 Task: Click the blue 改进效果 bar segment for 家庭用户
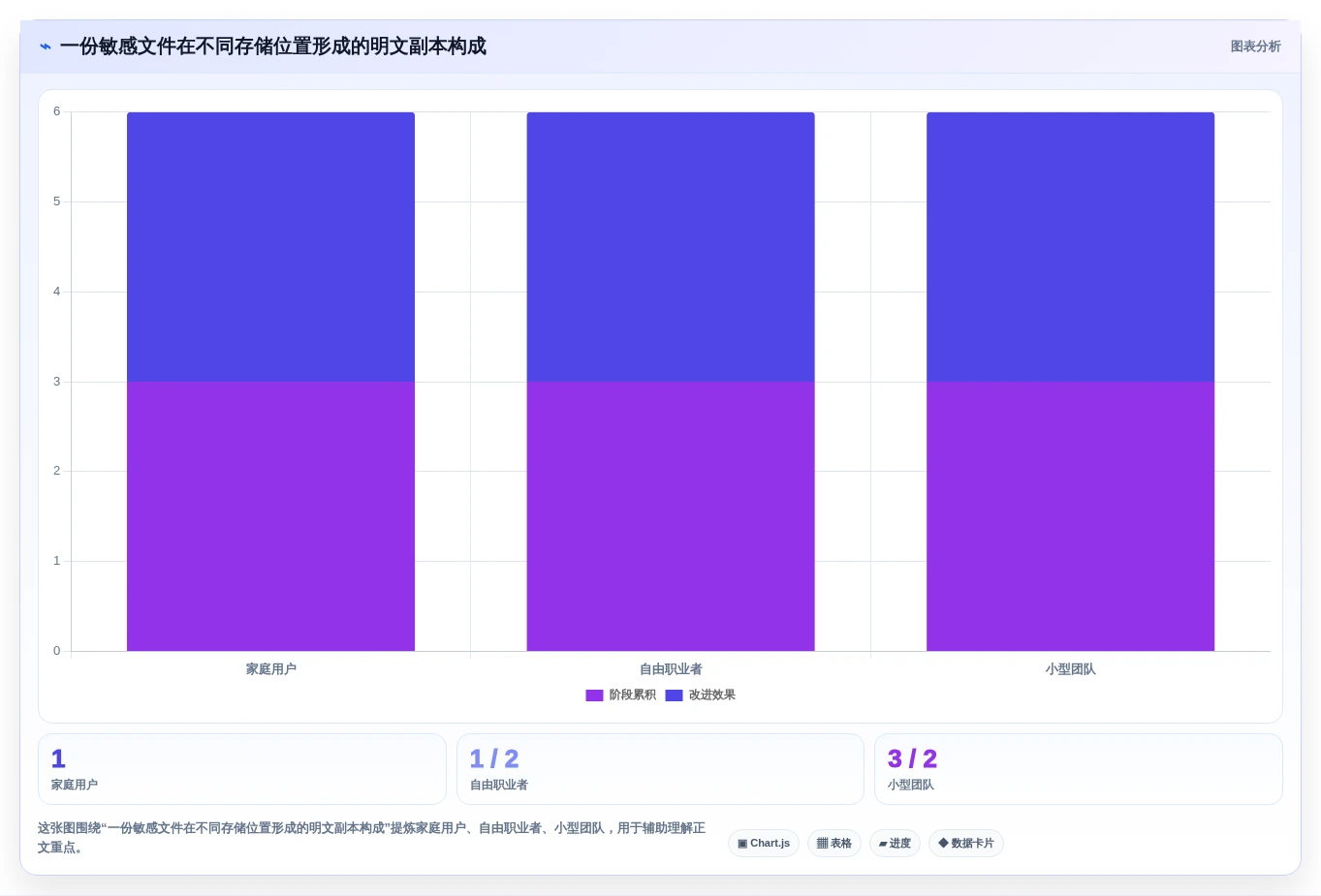tap(270, 247)
